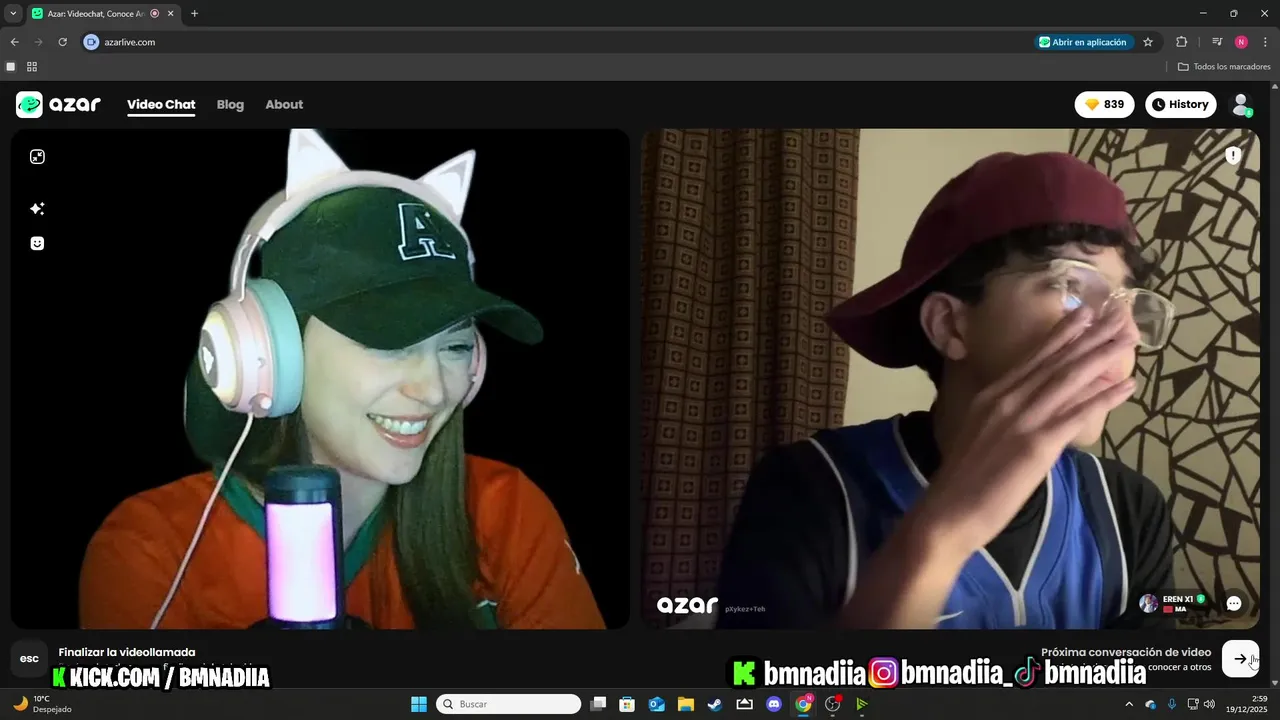The image size is (1280, 720).
Task: Click Abrir en aplicación button
Action: (x=1083, y=42)
